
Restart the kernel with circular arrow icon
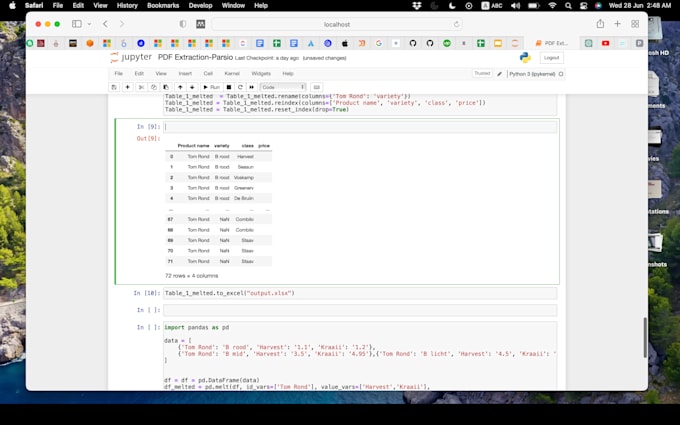pos(240,87)
